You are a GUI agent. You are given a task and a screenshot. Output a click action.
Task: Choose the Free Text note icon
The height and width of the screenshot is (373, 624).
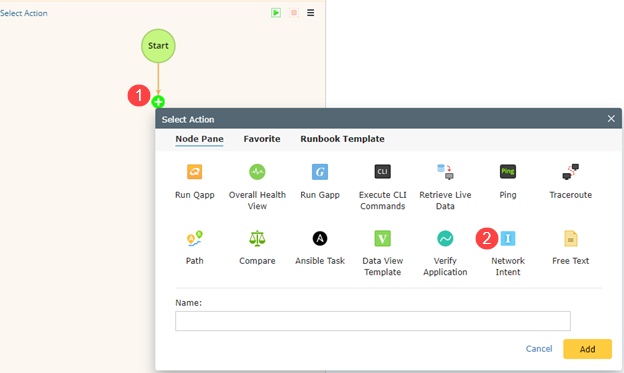[571, 238]
